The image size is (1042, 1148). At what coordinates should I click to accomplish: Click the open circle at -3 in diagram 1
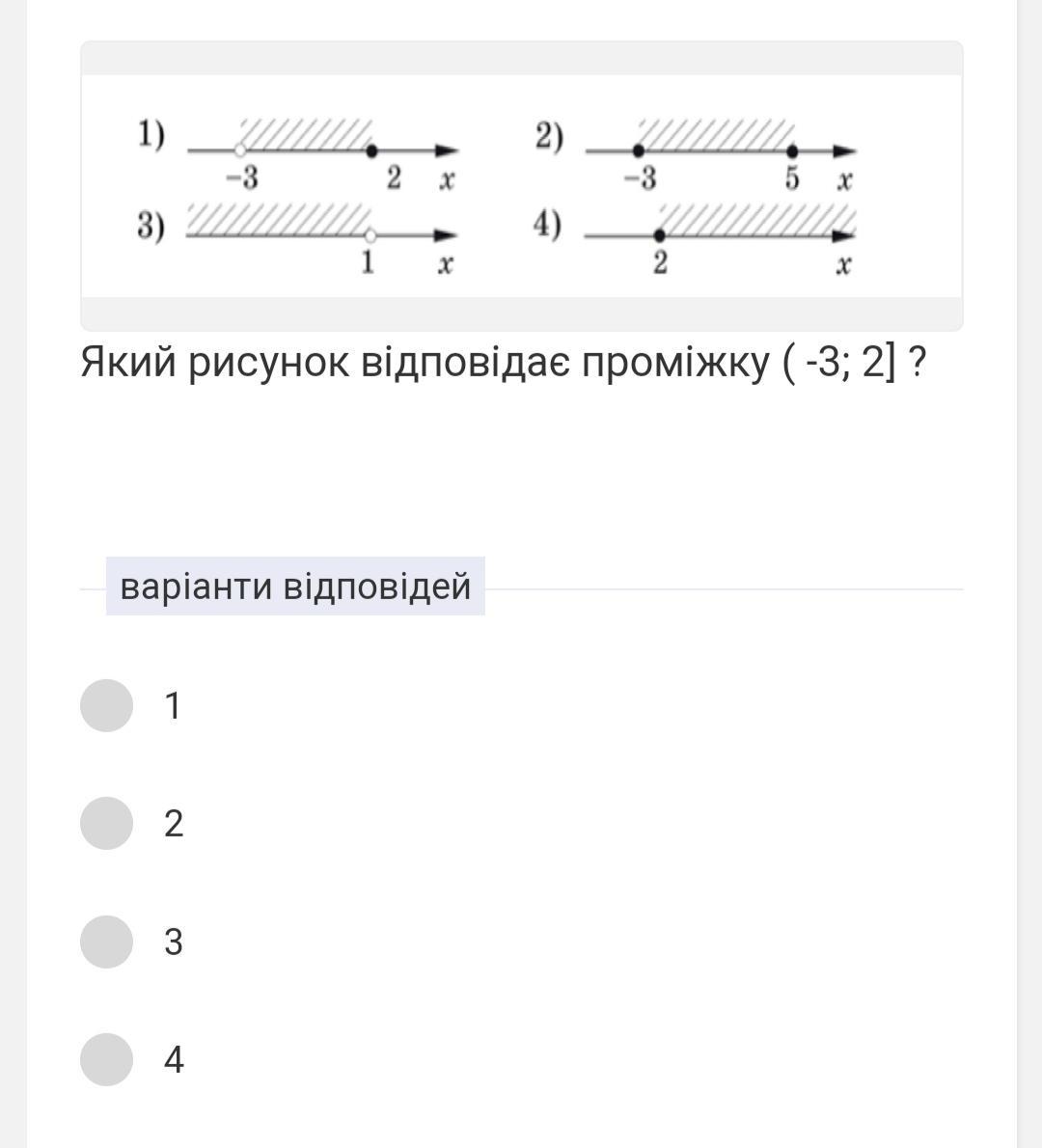pos(240,150)
